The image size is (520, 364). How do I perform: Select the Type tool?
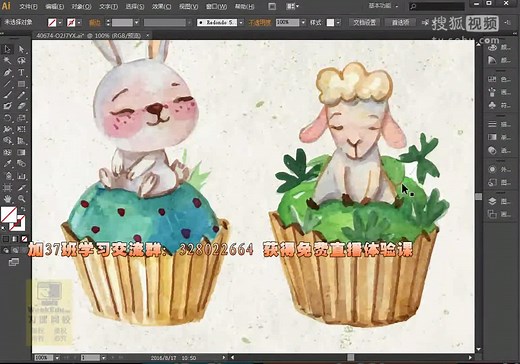pos(21,72)
